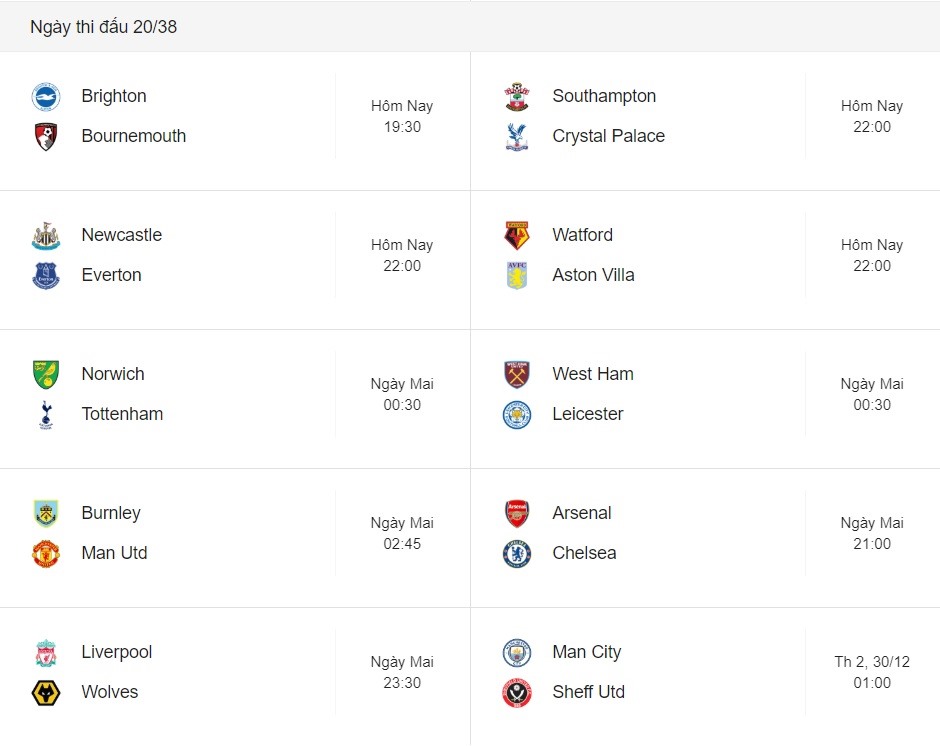This screenshot has width=940, height=746.
Task: Open the Chelsea team name link
Action: tap(584, 553)
